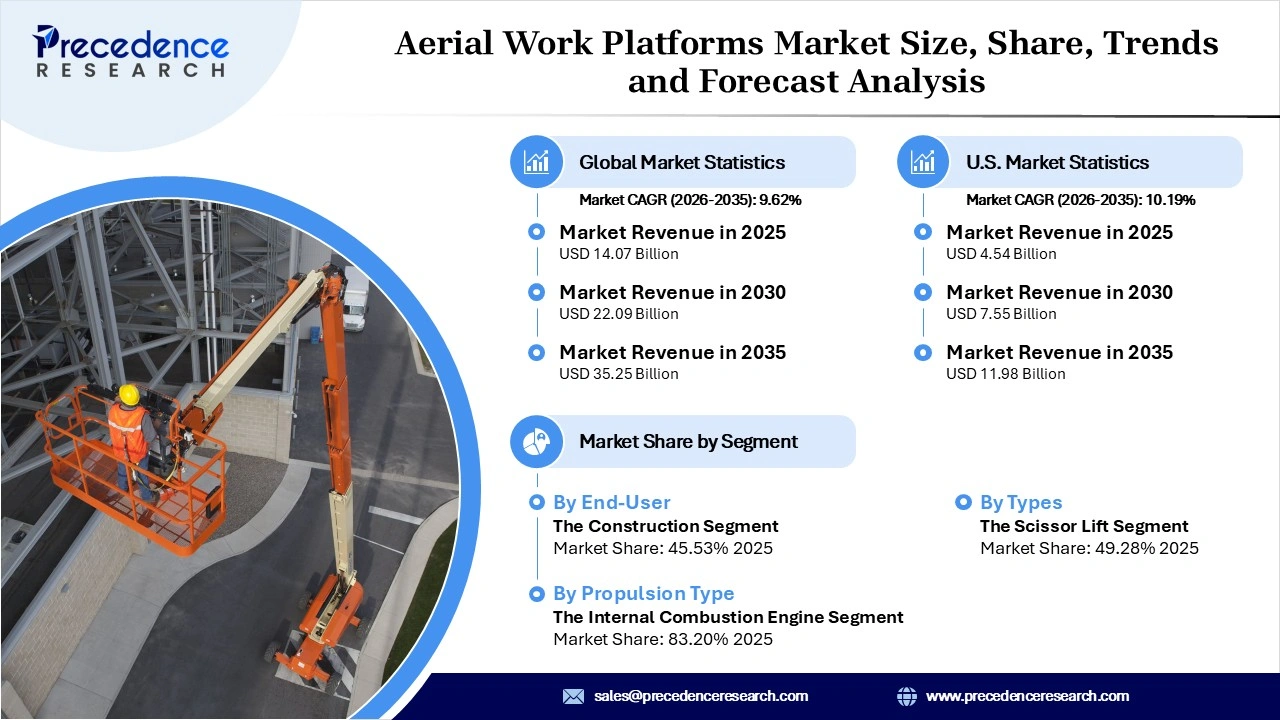The height and width of the screenshot is (720, 1280).
Task: Expand the Global Market Statistics header banner
Action: click(x=683, y=161)
